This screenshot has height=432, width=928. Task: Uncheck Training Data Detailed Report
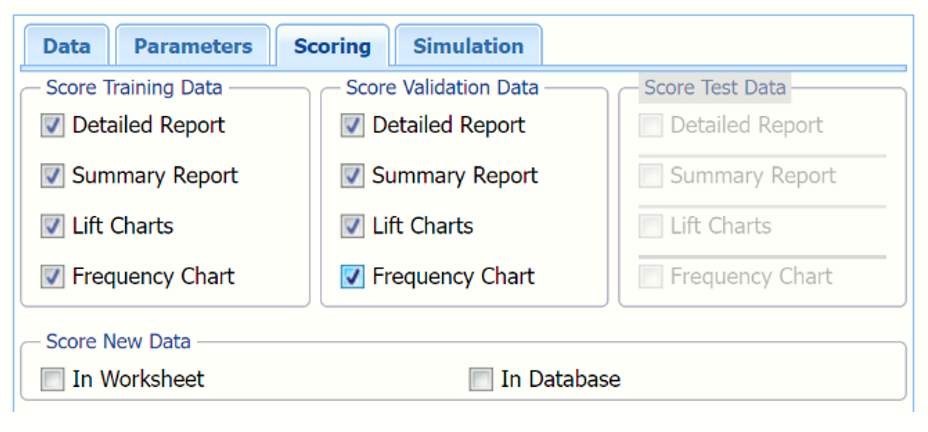[x=52, y=126]
